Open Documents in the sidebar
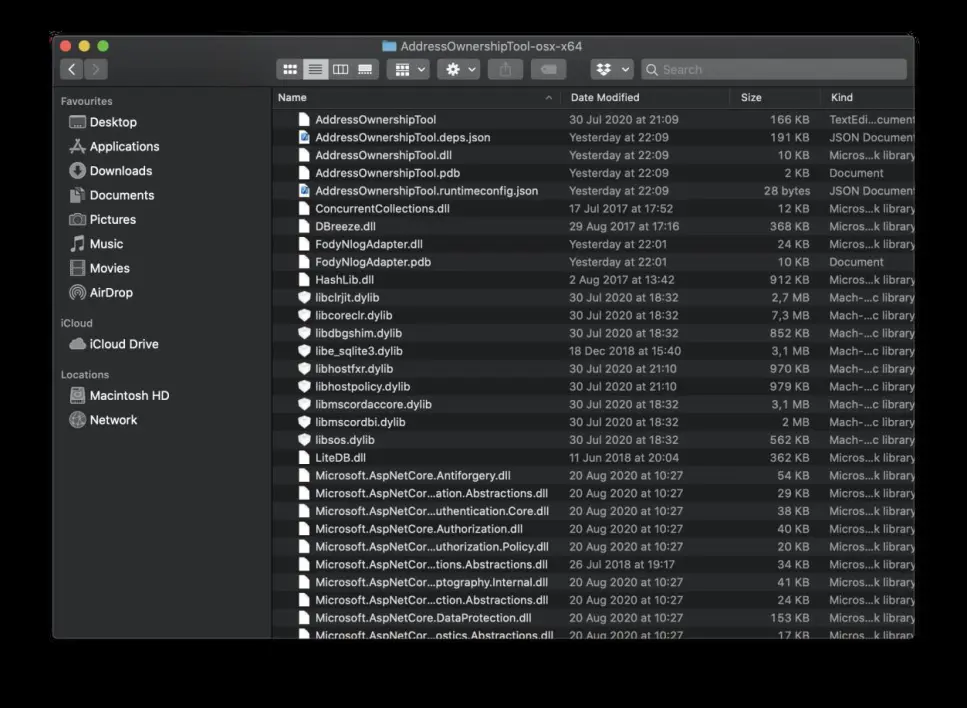The height and width of the screenshot is (708, 967). 112,195
